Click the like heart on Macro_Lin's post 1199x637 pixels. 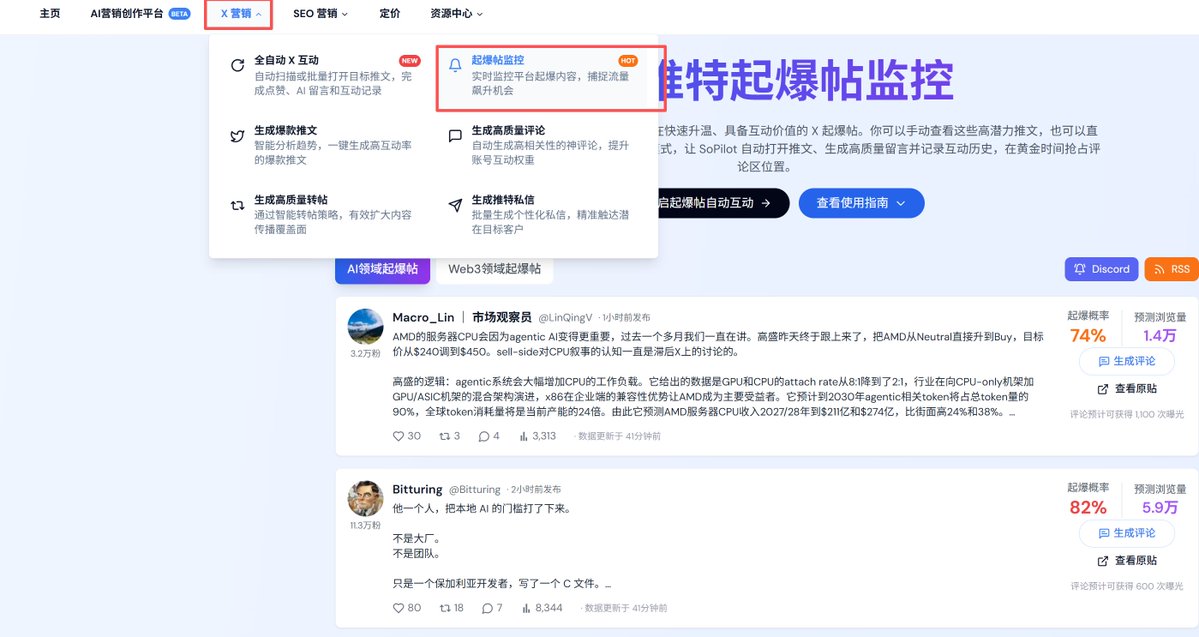click(398, 436)
